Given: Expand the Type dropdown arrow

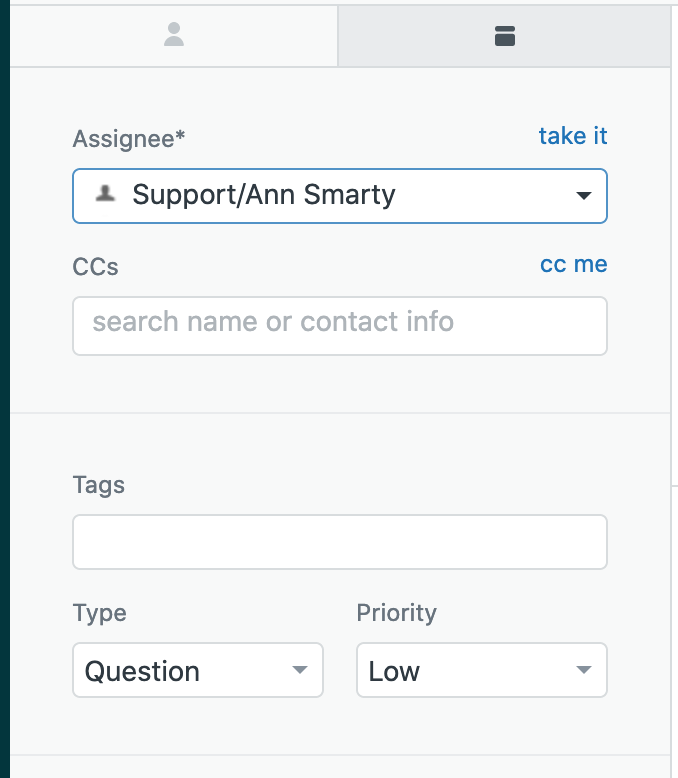Looking at the screenshot, I should click(x=300, y=670).
